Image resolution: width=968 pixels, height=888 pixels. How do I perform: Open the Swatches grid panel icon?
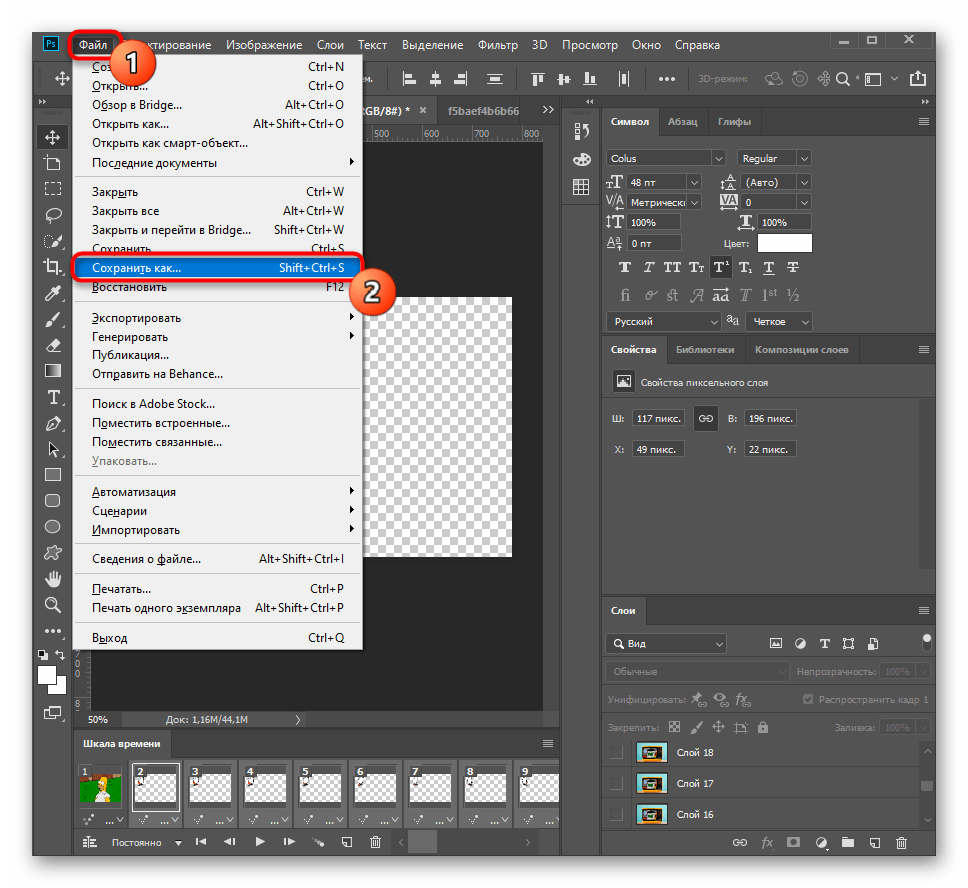point(581,186)
